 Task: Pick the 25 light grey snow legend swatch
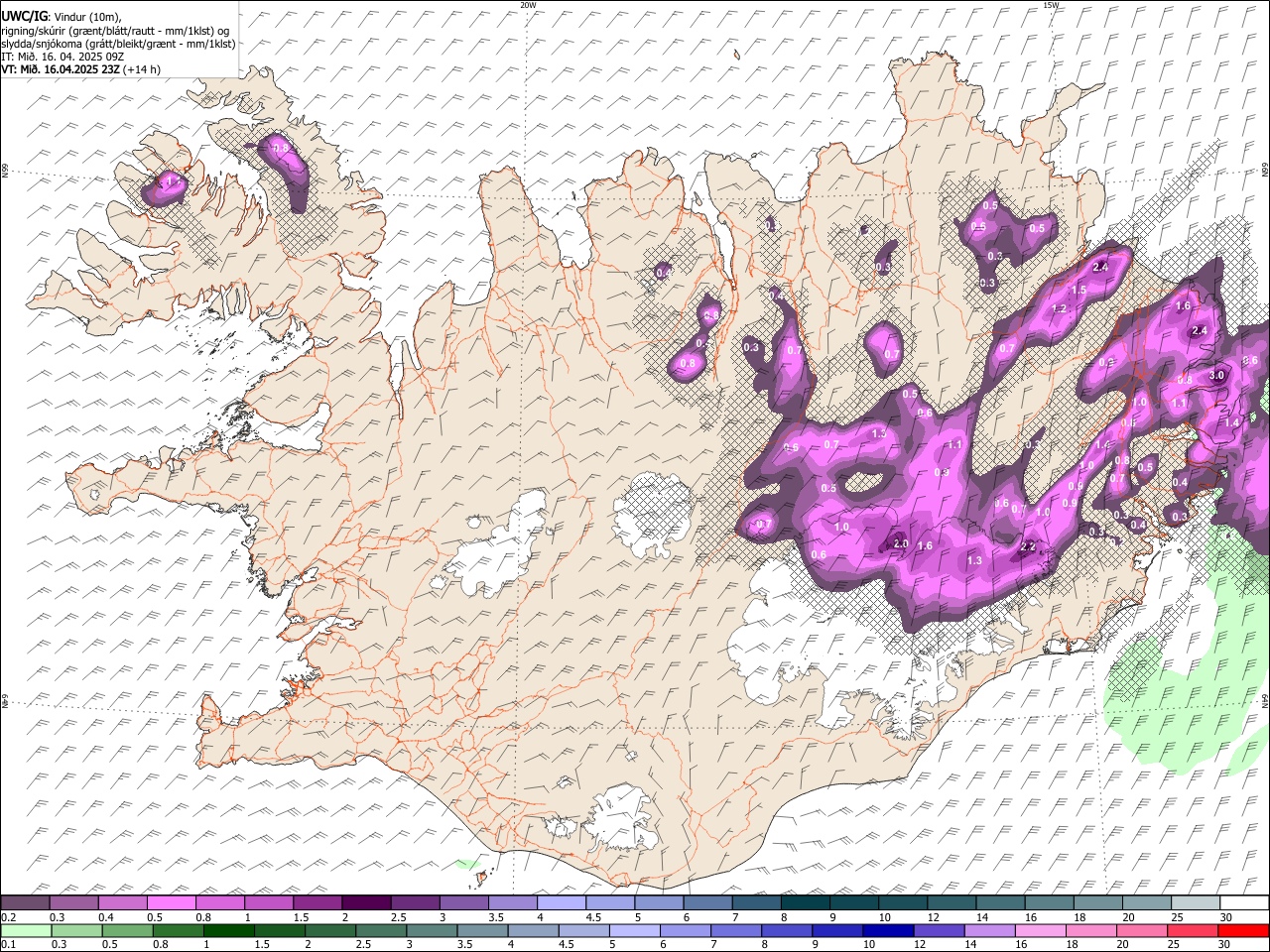[1196, 903]
